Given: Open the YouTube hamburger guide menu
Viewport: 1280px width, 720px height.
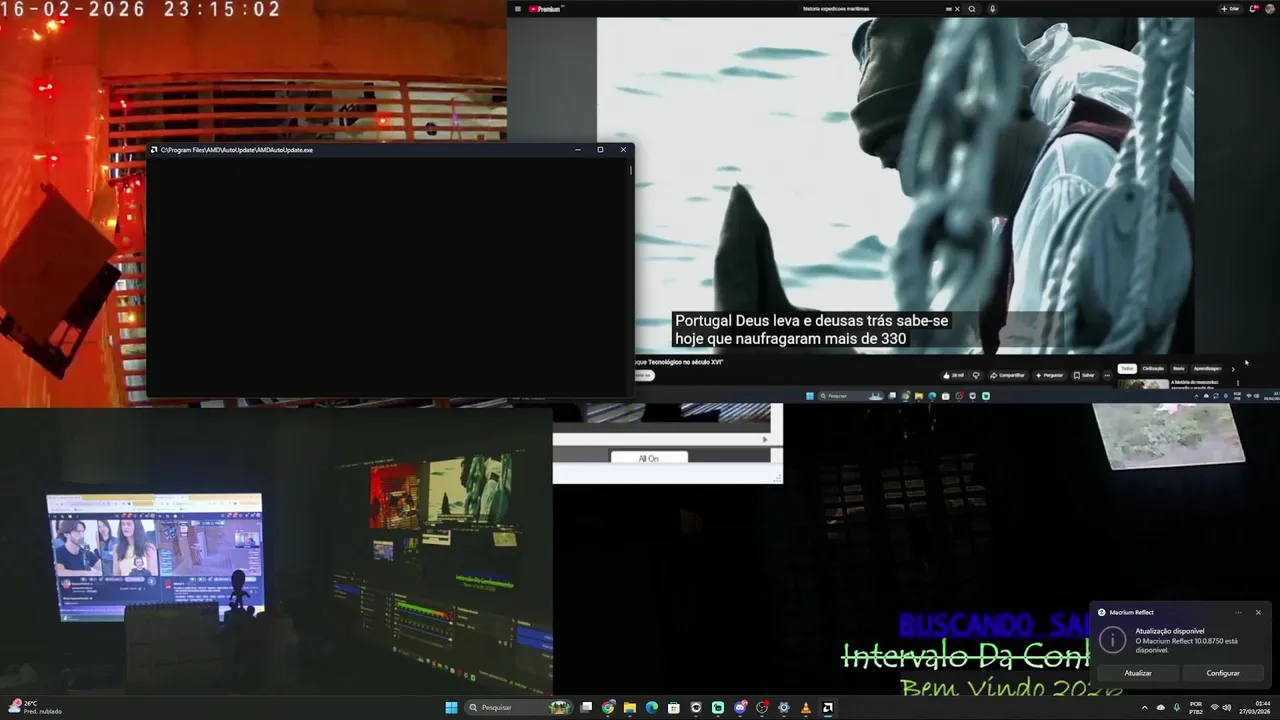Looking at the screenshot, I should [x=517, y=9].
